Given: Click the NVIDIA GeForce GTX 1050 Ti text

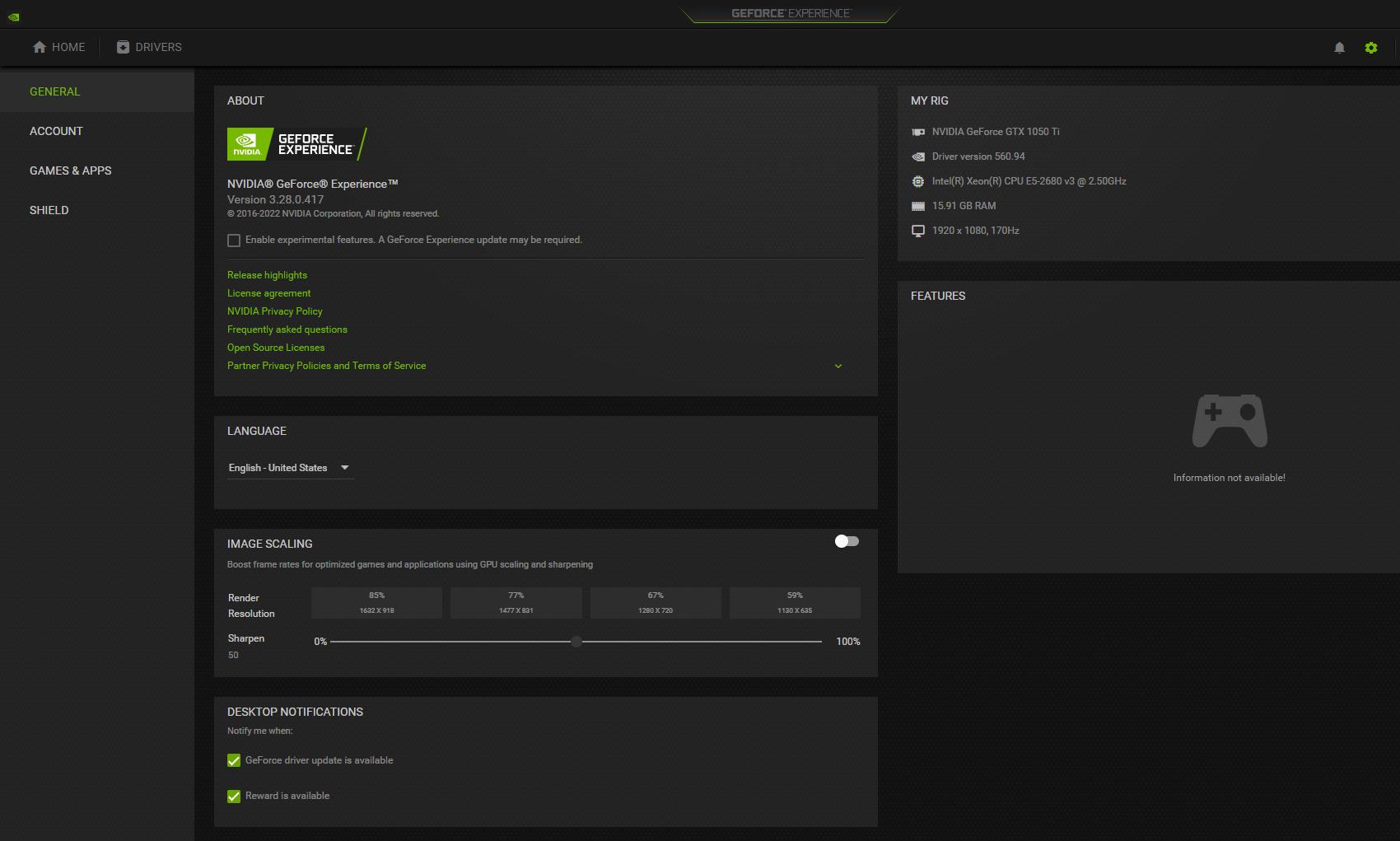Looking at the screenshot, I should 996,132.
